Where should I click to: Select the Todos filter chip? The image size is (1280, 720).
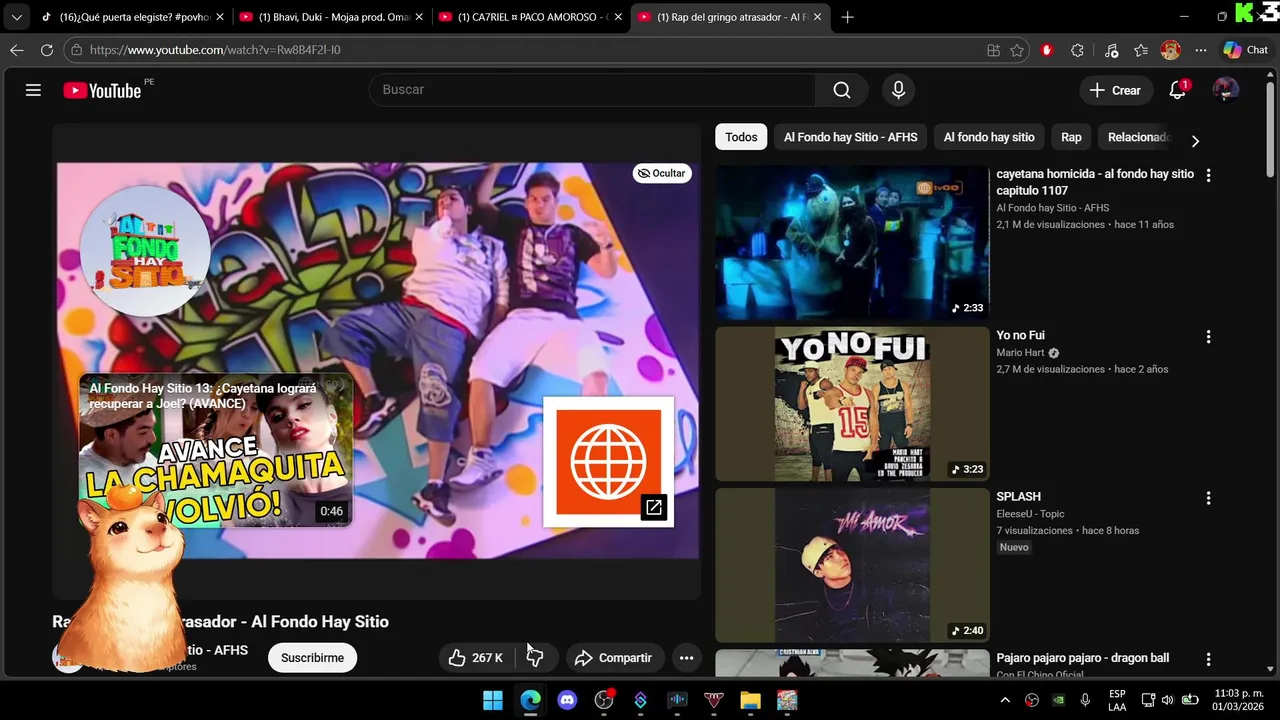(x=741, y=137)
